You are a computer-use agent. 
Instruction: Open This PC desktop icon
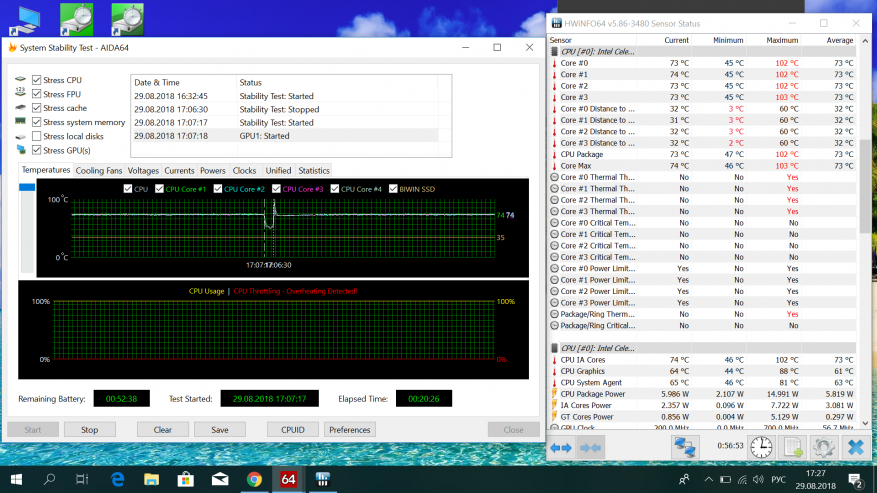pyautogui.click(x=24, y=21)
